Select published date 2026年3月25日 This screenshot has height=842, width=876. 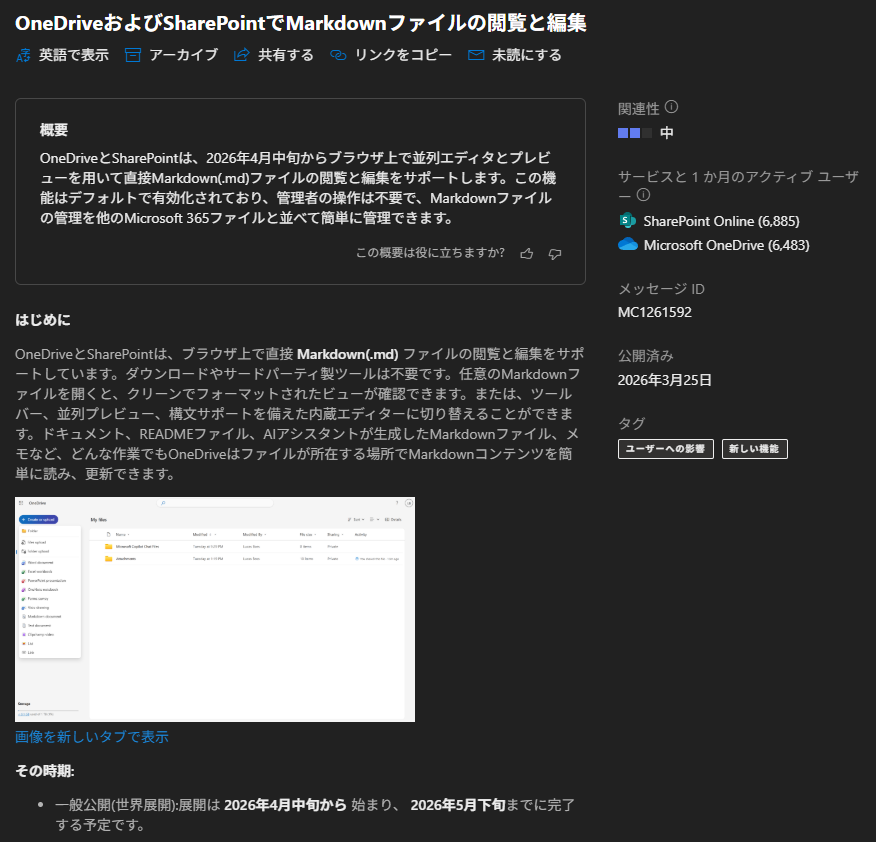tap(665, 380)
